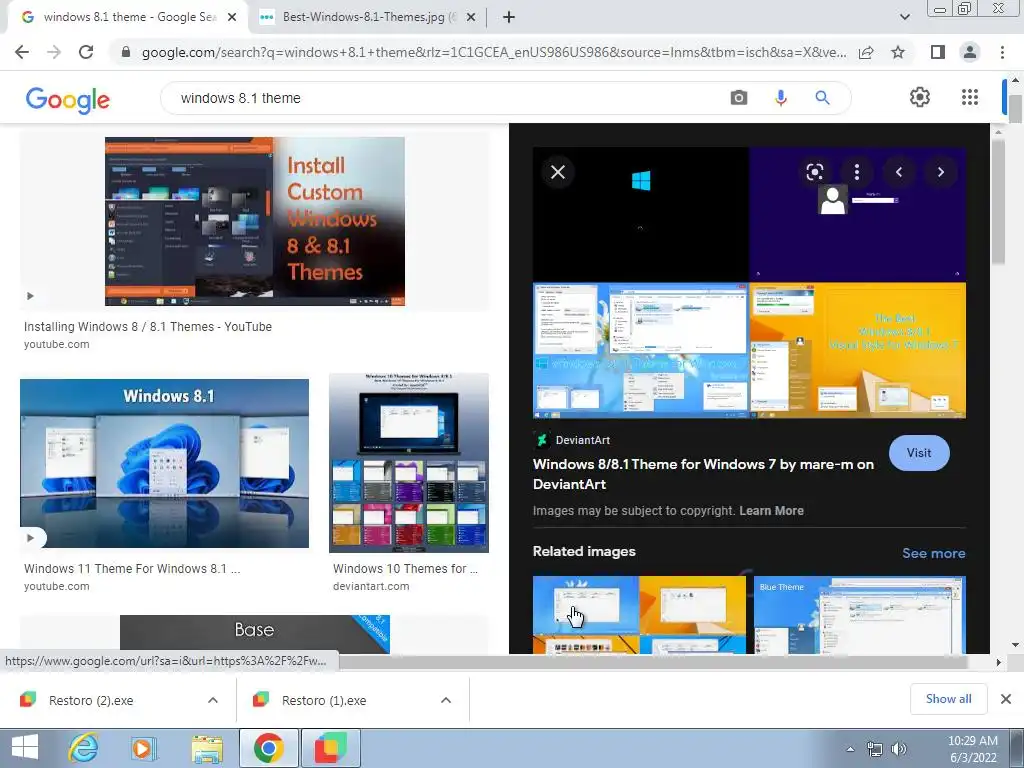Viewport: 1024px width, 768px height.
Task: Open the volume control in the tray
Action: (899, 749)
